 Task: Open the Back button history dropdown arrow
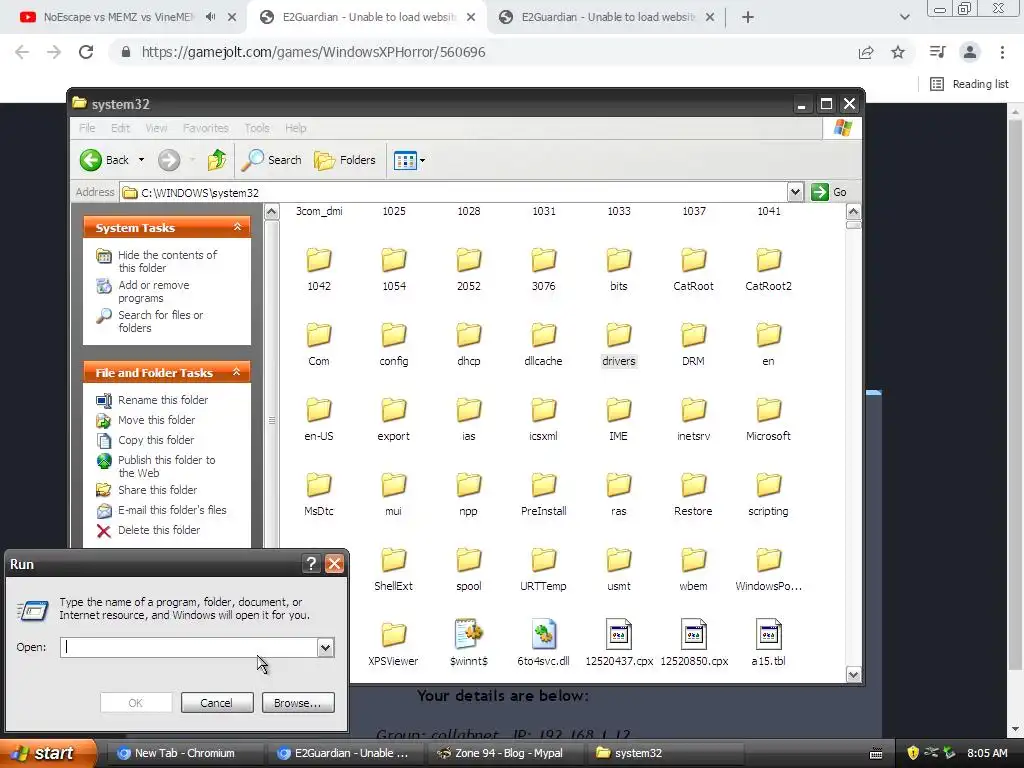pyautogui.click(x=141, y=160)
